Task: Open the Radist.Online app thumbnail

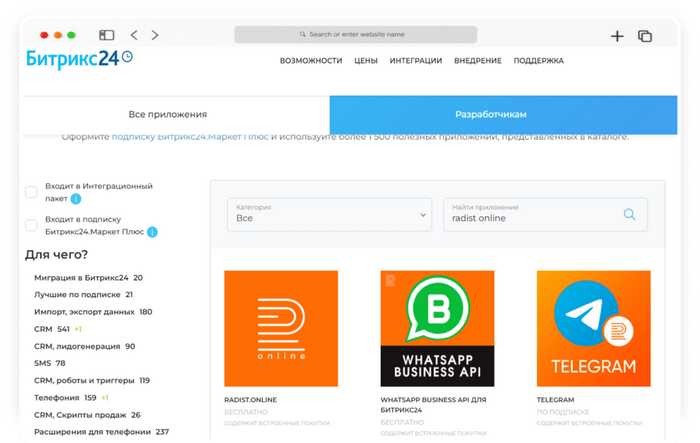Action: (281, 328)
